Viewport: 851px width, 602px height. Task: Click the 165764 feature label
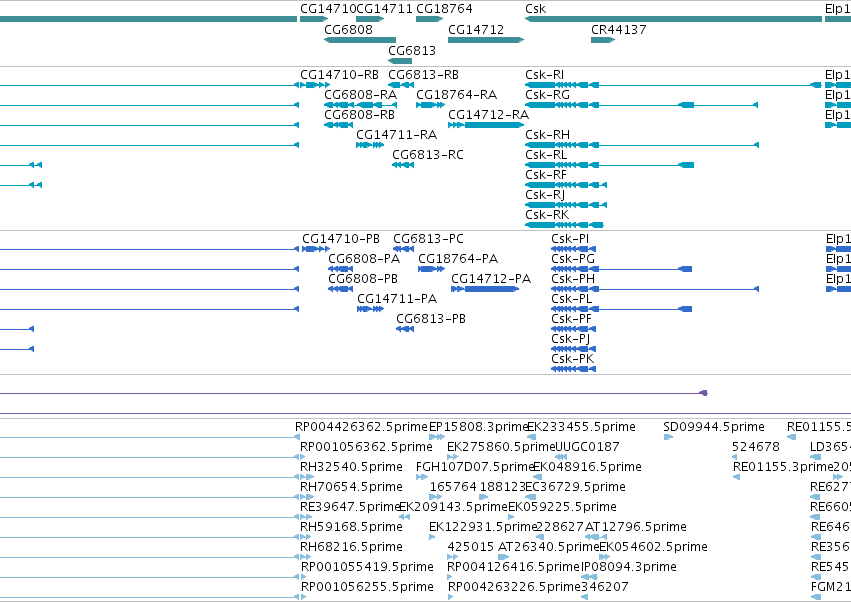click(x=453, y=487)
